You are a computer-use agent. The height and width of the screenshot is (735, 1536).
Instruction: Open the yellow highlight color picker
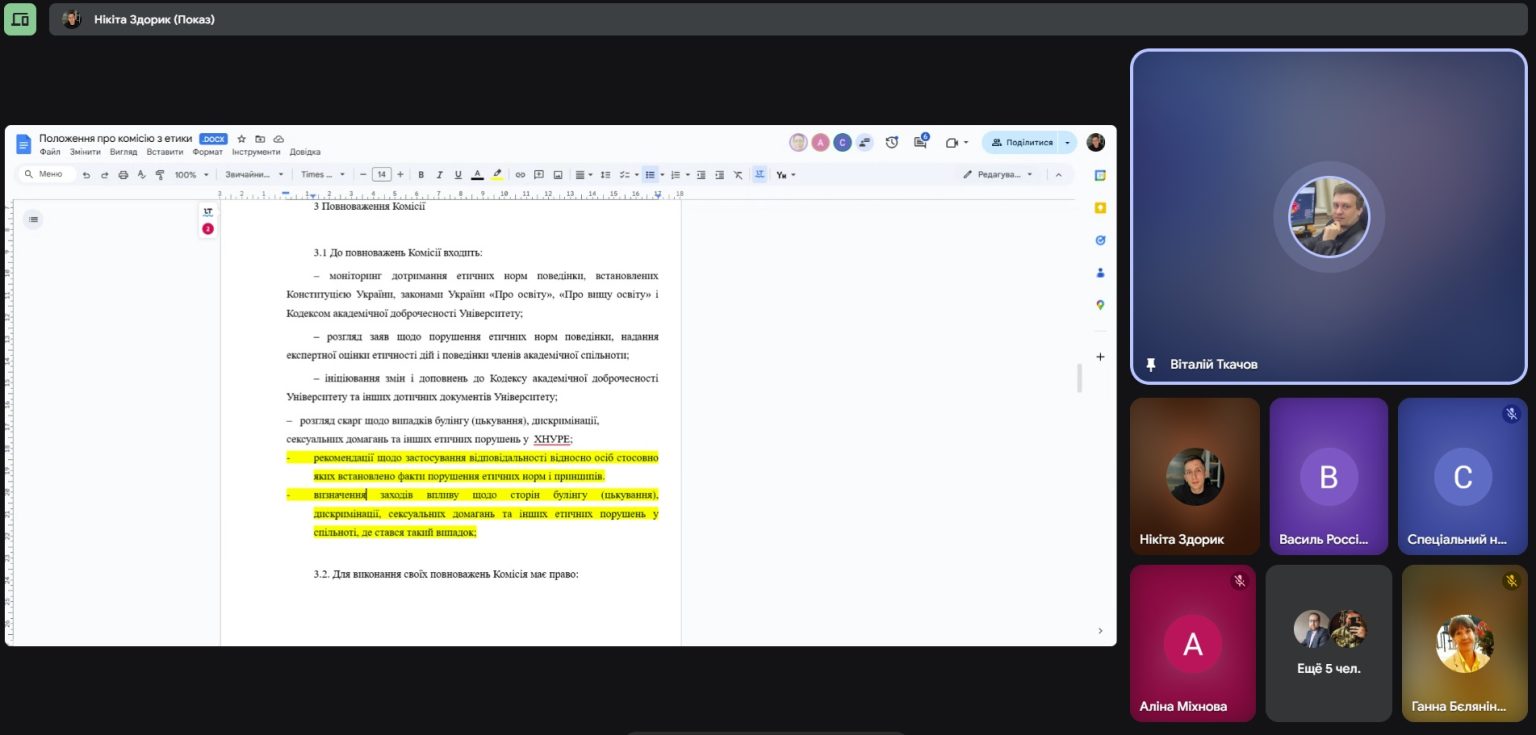pos(497,175)
